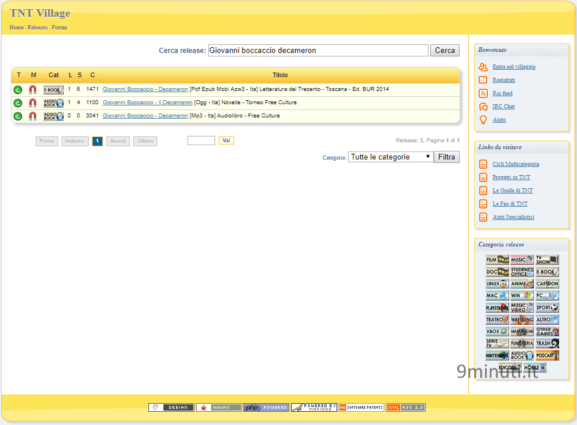The image size is (577, 425).
Task: Click the magnet icon of the Ogg Novelle release
Action: 33,103
